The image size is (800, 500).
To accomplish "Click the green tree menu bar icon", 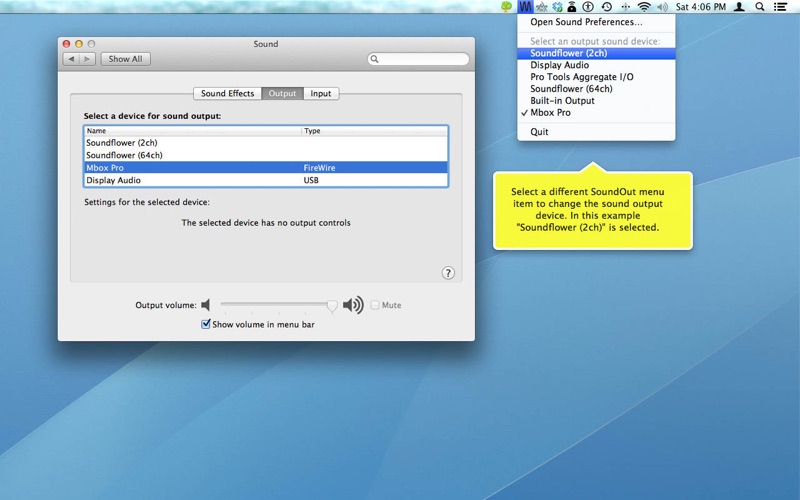I will pos(506,7).
